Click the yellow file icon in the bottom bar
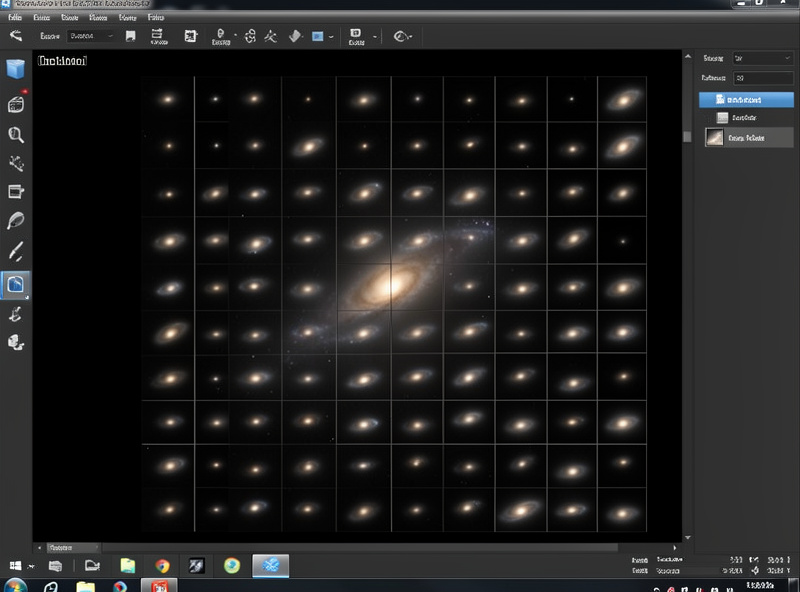The width and height of the screenshot is (800, 592). pyautogui.click(x=128, y=565)
